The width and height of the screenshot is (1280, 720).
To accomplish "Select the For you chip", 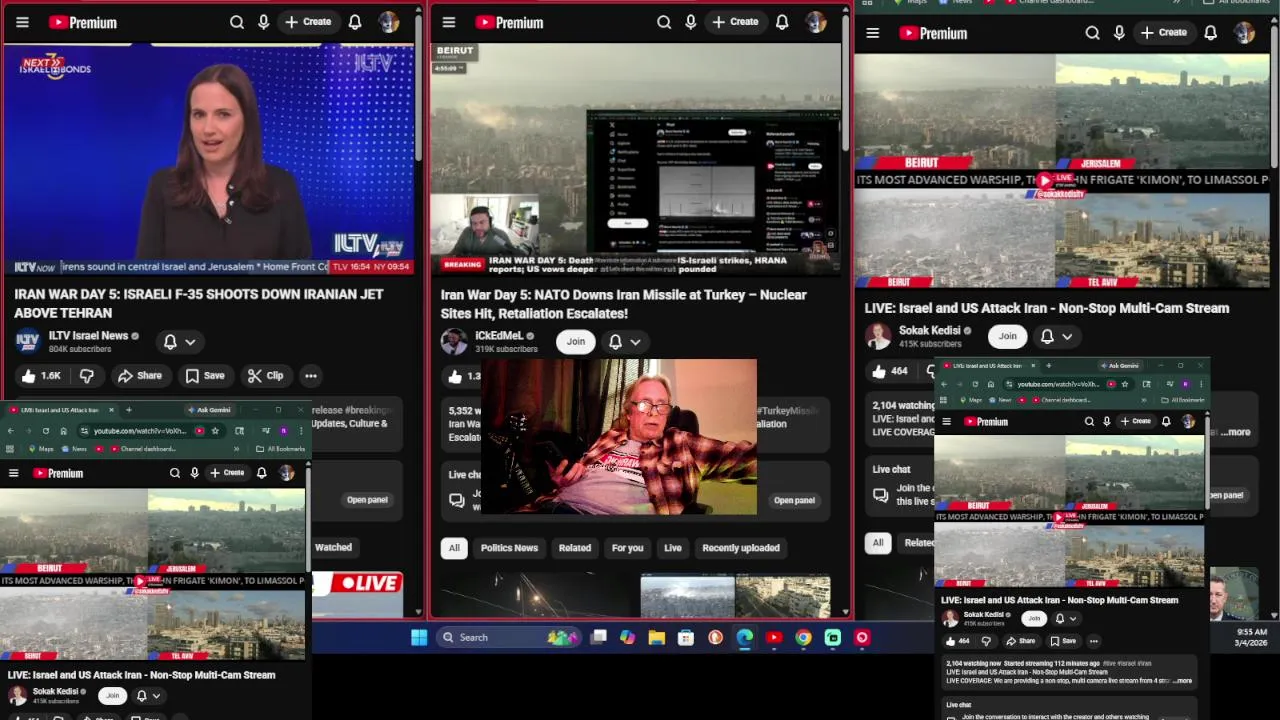I will point(627,548).
